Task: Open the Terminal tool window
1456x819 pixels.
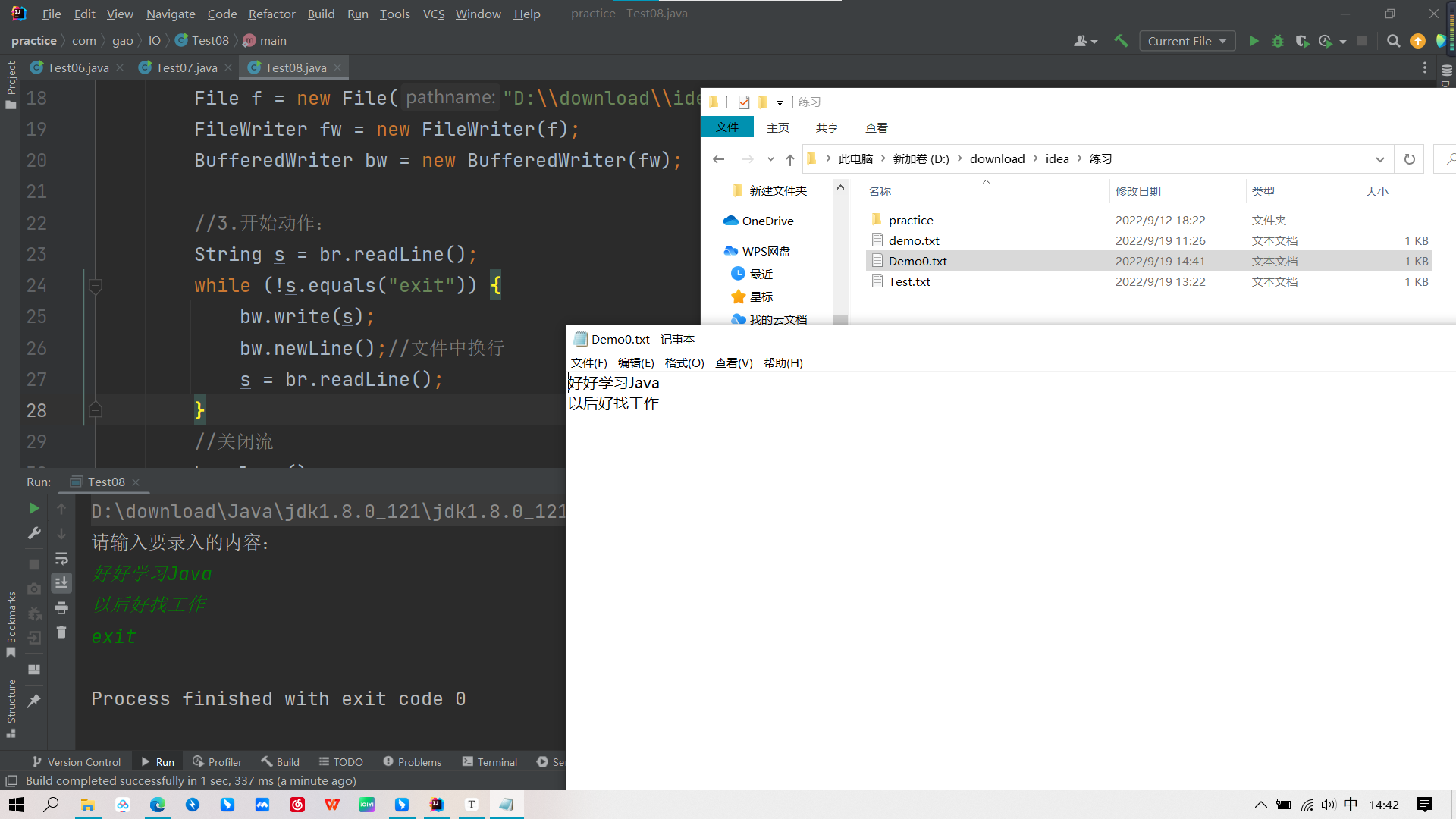Action: (490, 761)
